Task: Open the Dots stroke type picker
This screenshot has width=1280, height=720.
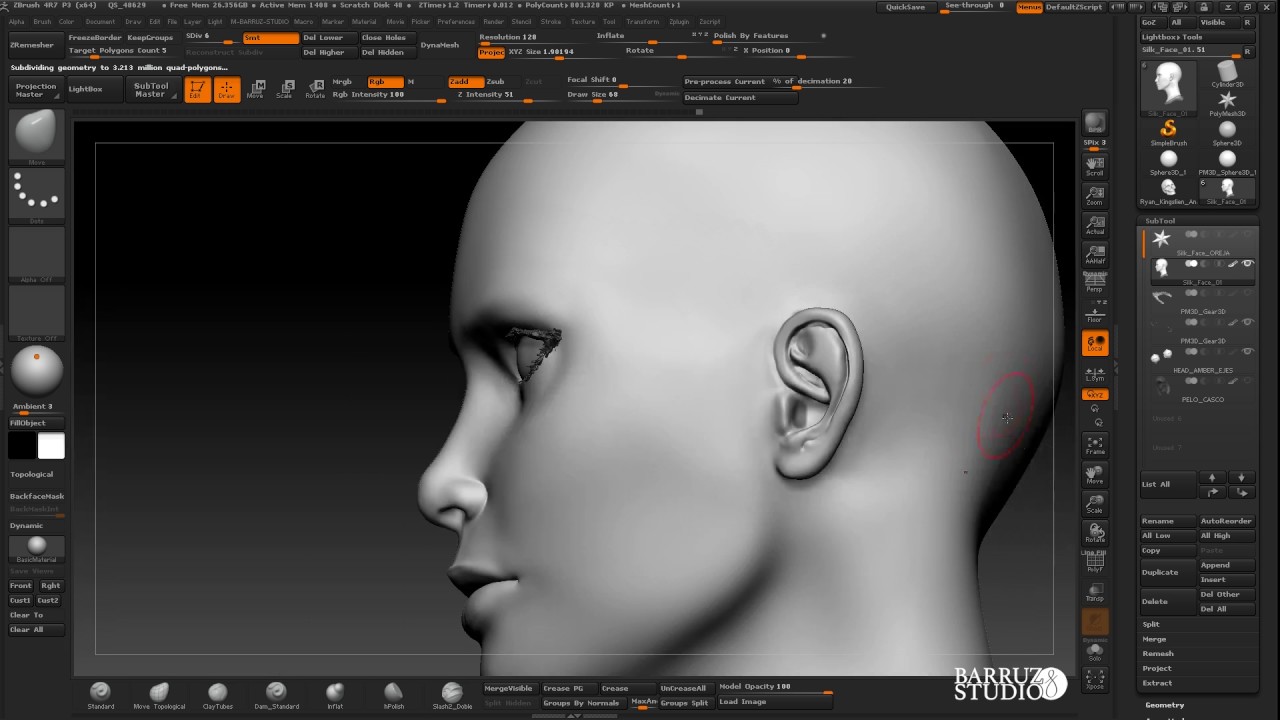Action: coord(37,195)
